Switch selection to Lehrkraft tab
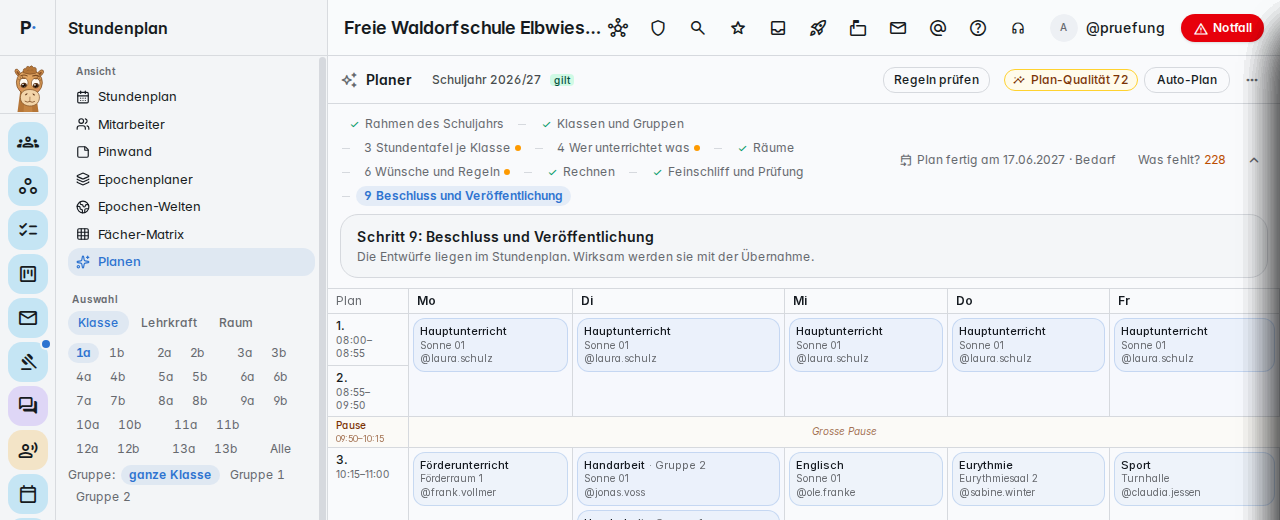This screenshot has height=520, width=1280. coord(169,323)
